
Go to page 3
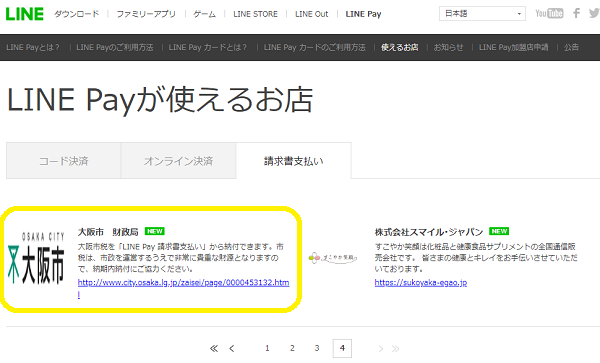317,348
